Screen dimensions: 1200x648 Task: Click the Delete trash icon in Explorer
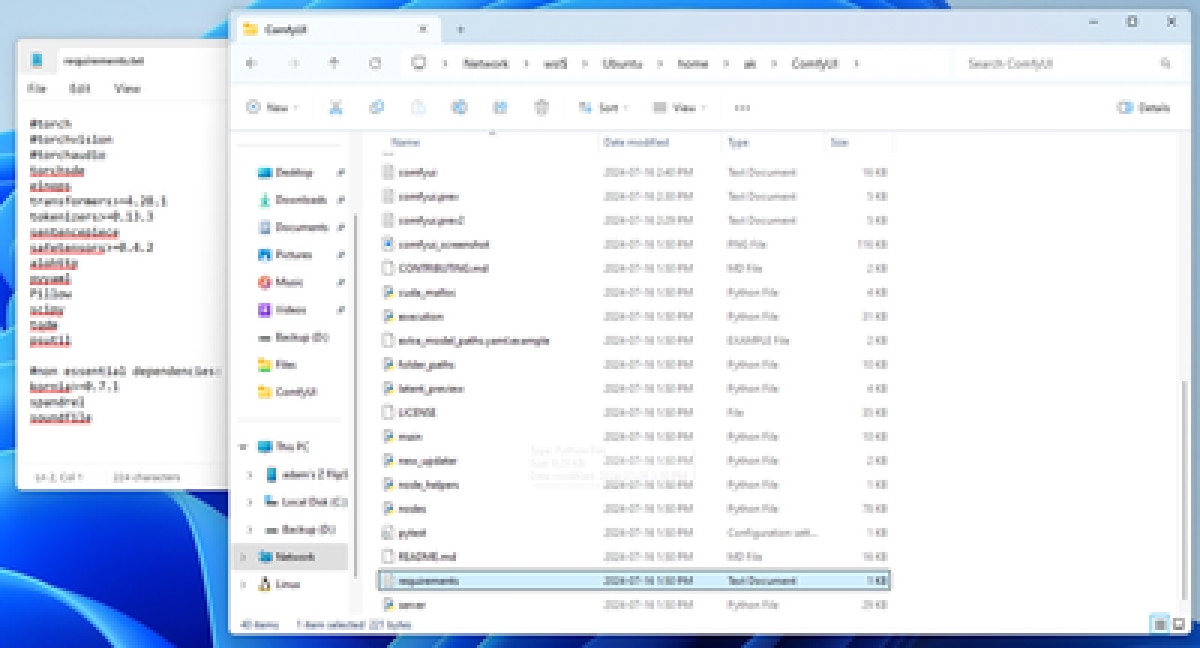[541, 107]
